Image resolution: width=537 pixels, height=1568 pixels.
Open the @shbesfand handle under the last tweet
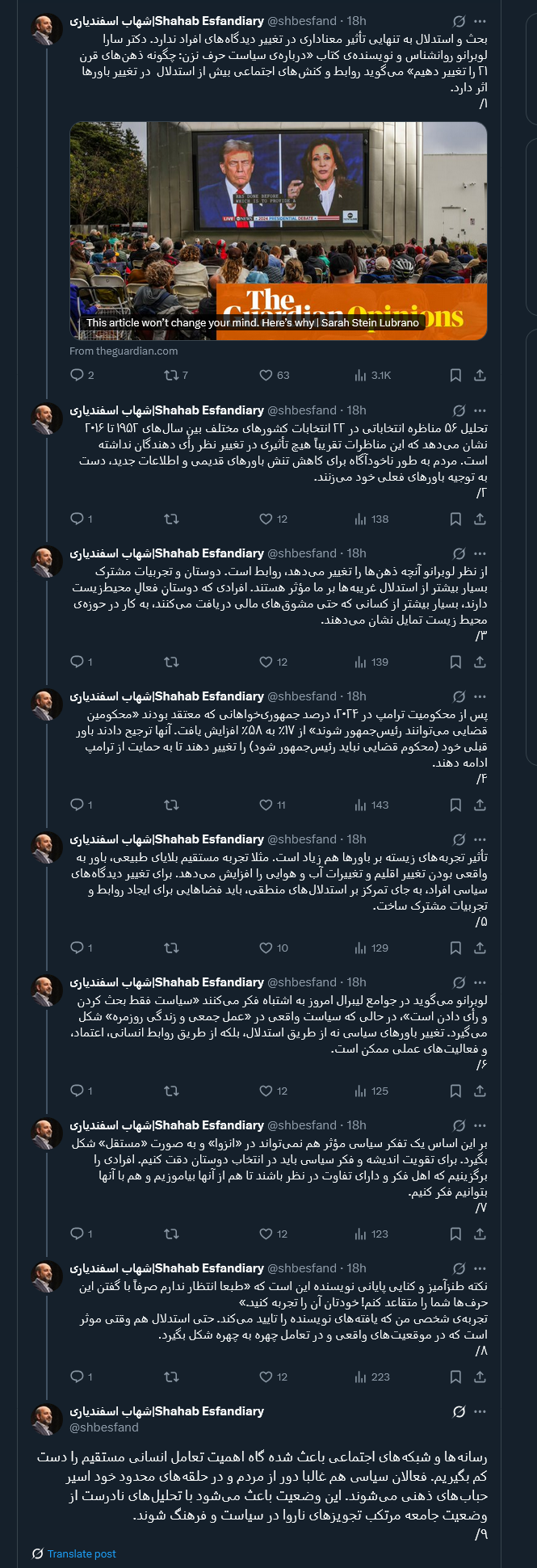(x=104, y=1427)
